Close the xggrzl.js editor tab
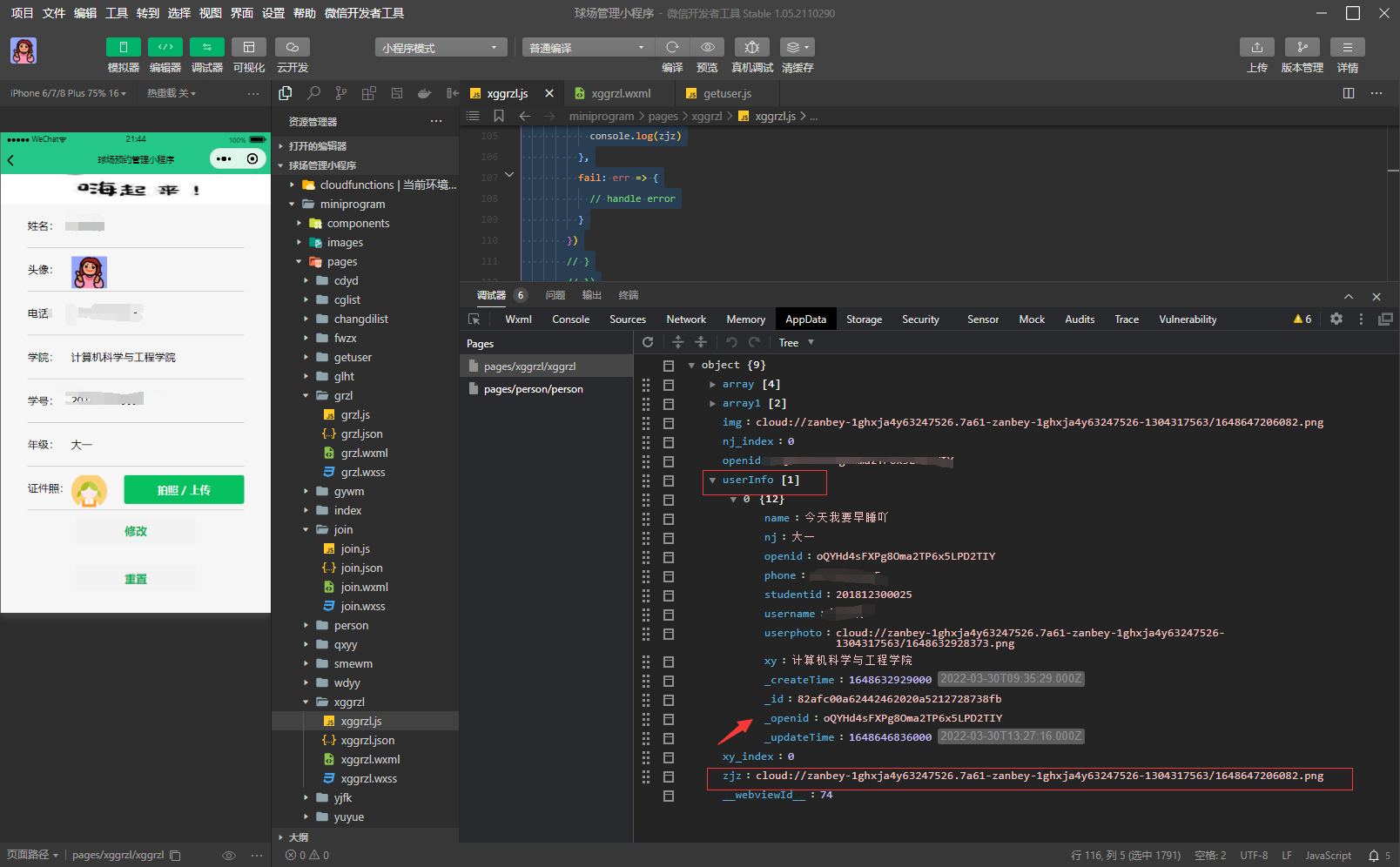Viewport: 1400px width, 867px height. 549,93
